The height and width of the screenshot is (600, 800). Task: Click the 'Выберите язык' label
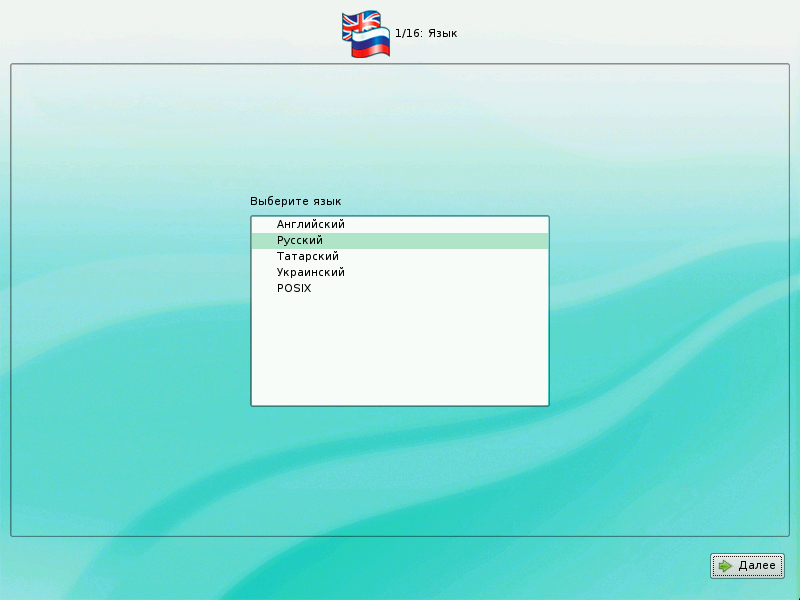(x=295, y=202)
